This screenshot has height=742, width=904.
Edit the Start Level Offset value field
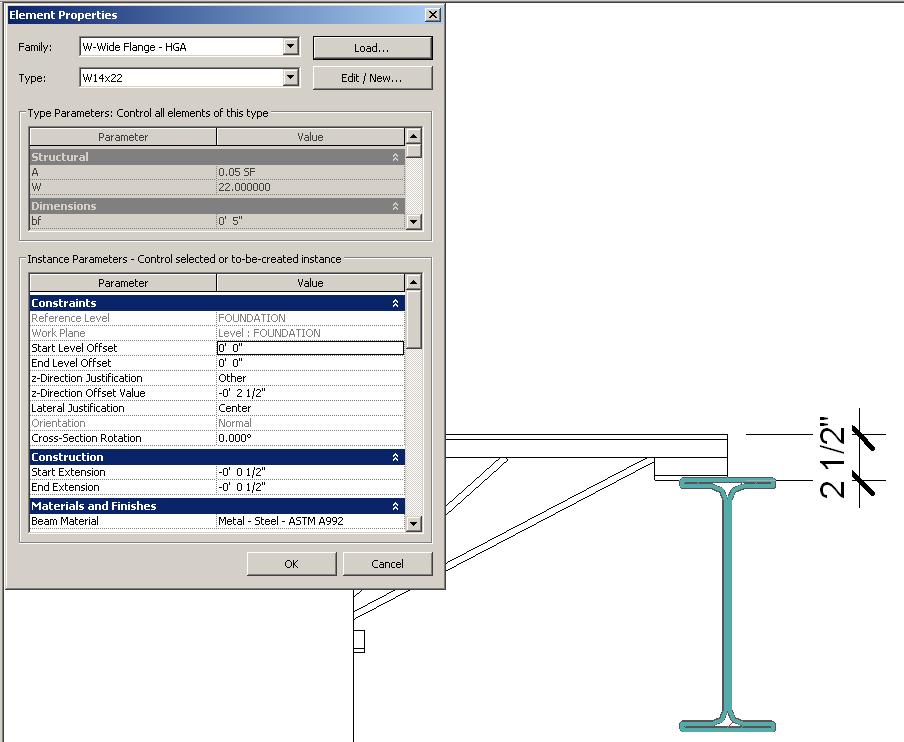click(310, 348)
